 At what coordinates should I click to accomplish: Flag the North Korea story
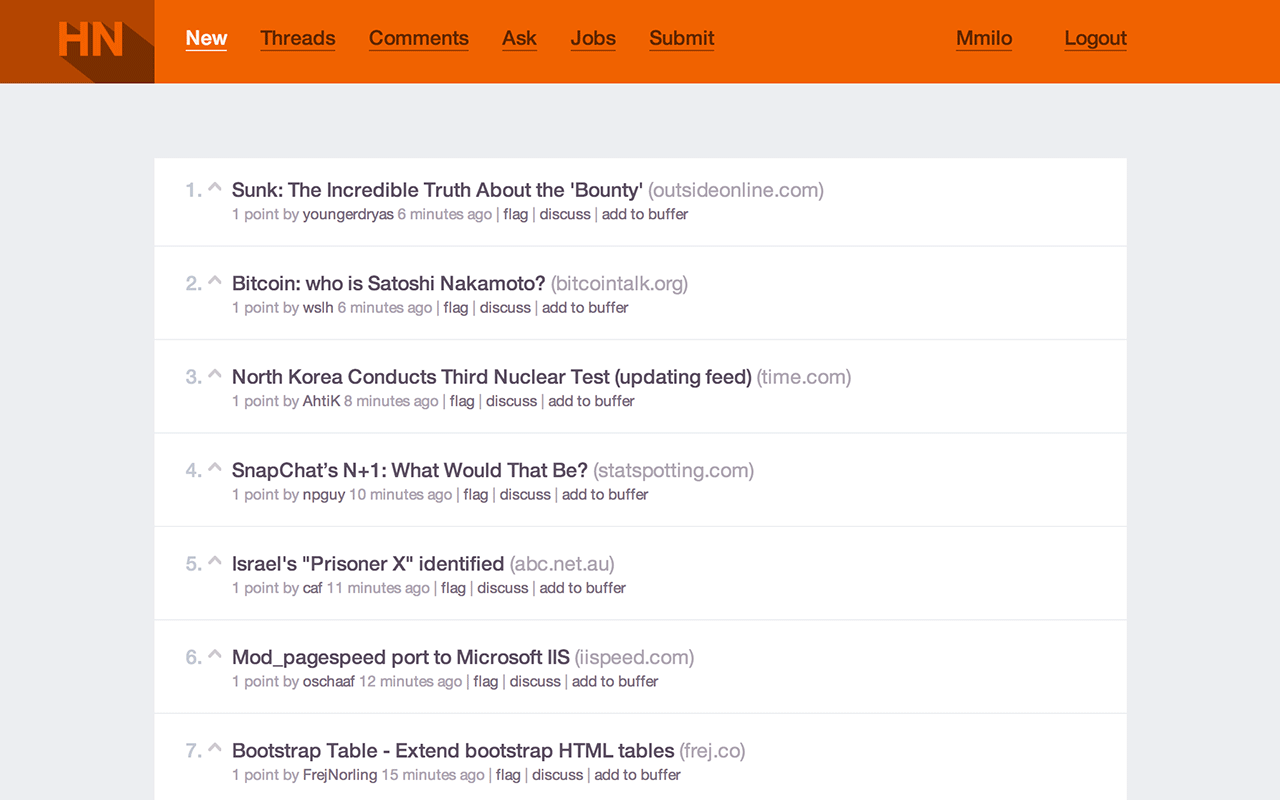click(462, 401)
